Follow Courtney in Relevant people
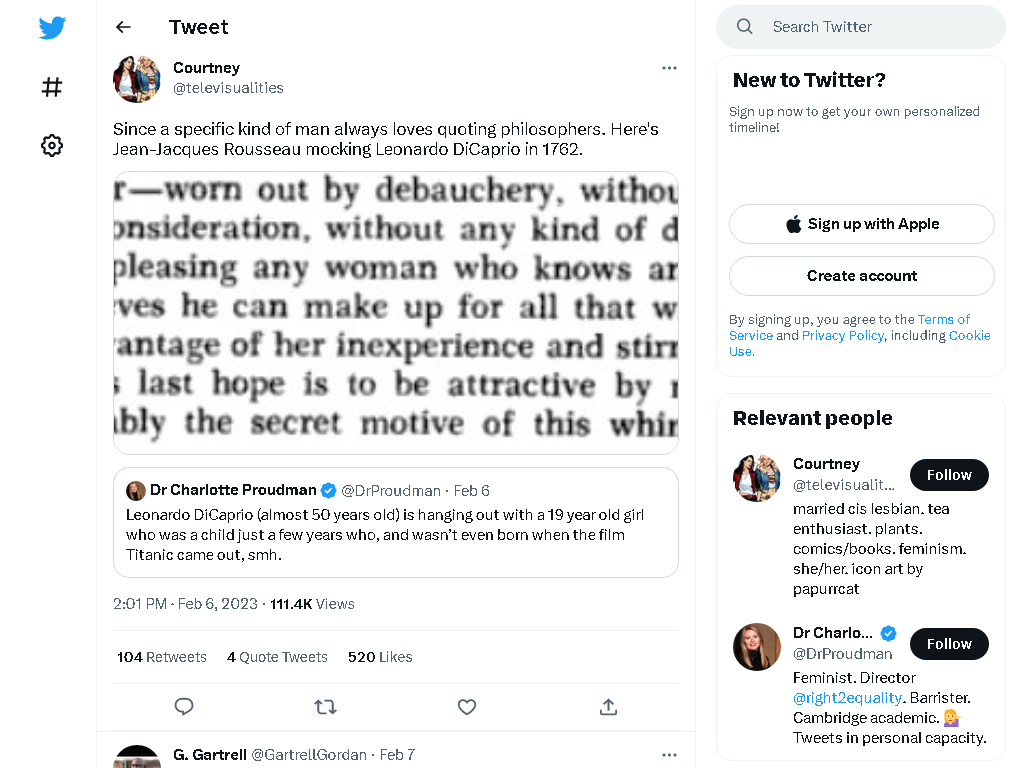This screenshot has height=768, width=1024. [x=949, y=475]
